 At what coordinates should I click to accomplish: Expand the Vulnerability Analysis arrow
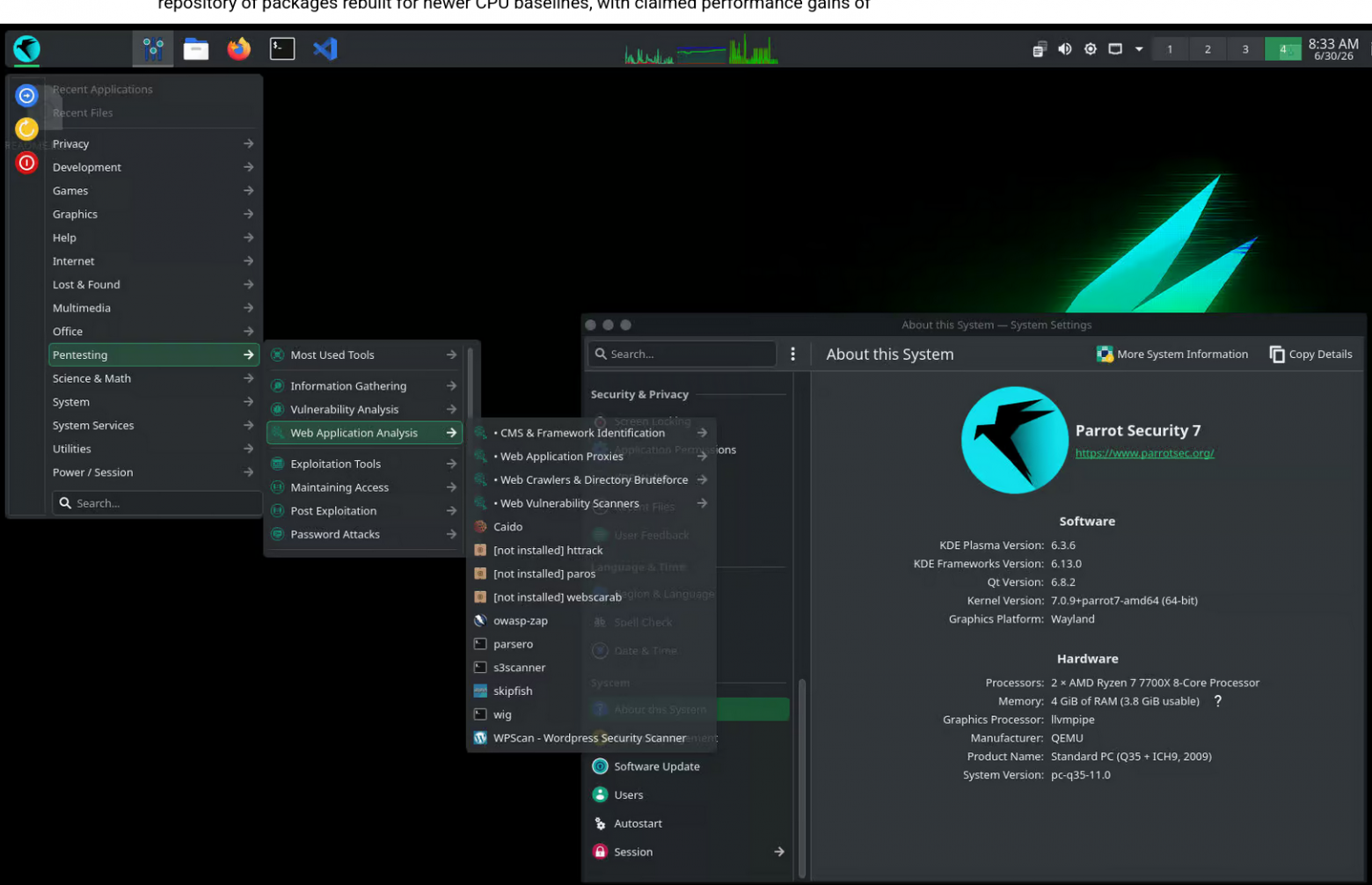point(451,409)
